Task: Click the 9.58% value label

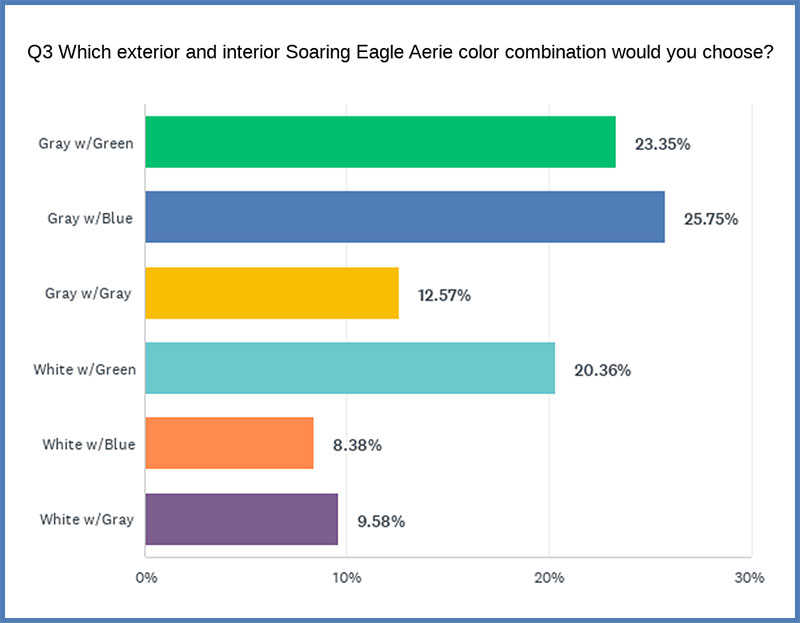Action: (x=381, y=521)
